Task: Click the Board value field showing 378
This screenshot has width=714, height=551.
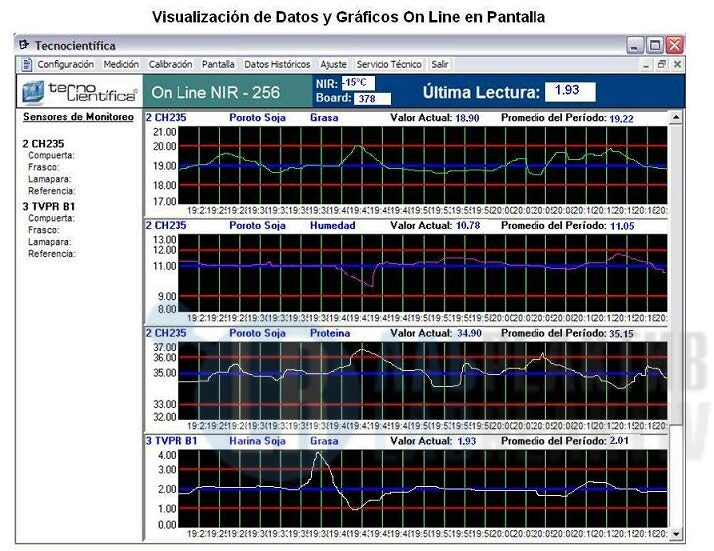Action: point(372,99)
